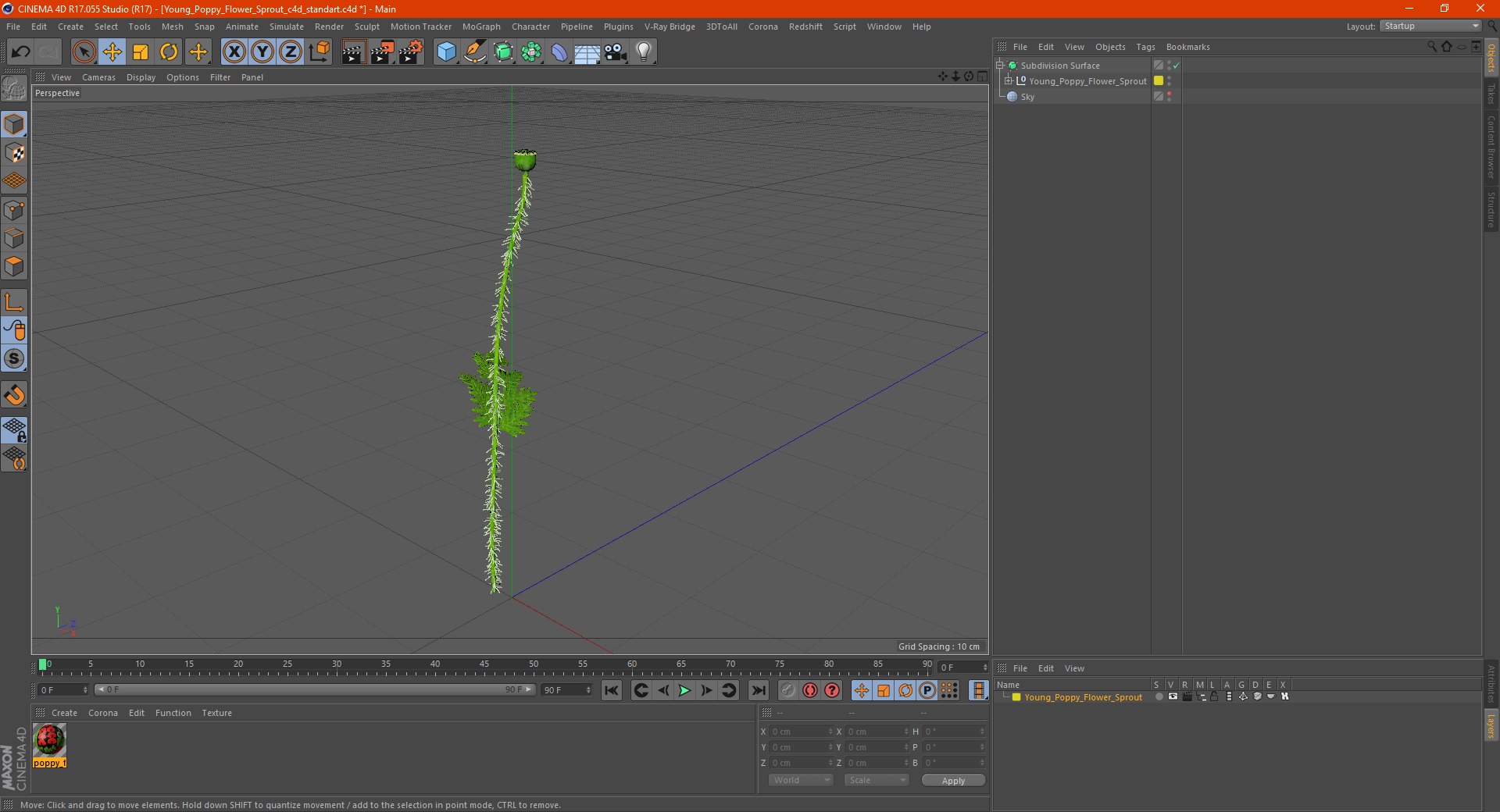Open the MoGraph menu
1500x812 pixels.
pyautogui.click(x=481, y=27)
